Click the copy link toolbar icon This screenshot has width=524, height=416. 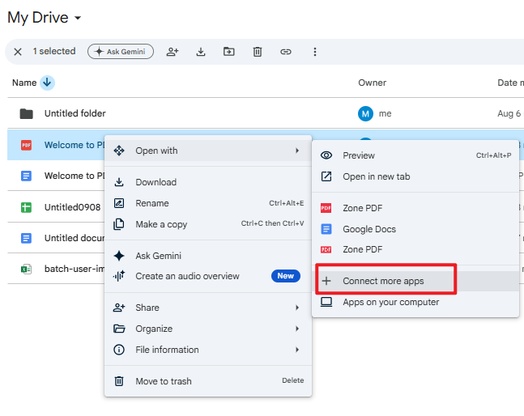click(x=286, y=52)
